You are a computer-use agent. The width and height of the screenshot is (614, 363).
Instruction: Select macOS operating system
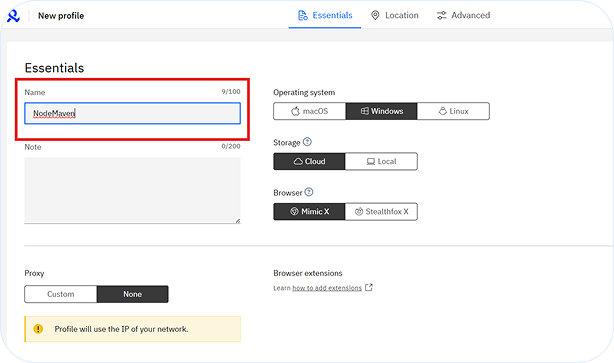[310, 111]
